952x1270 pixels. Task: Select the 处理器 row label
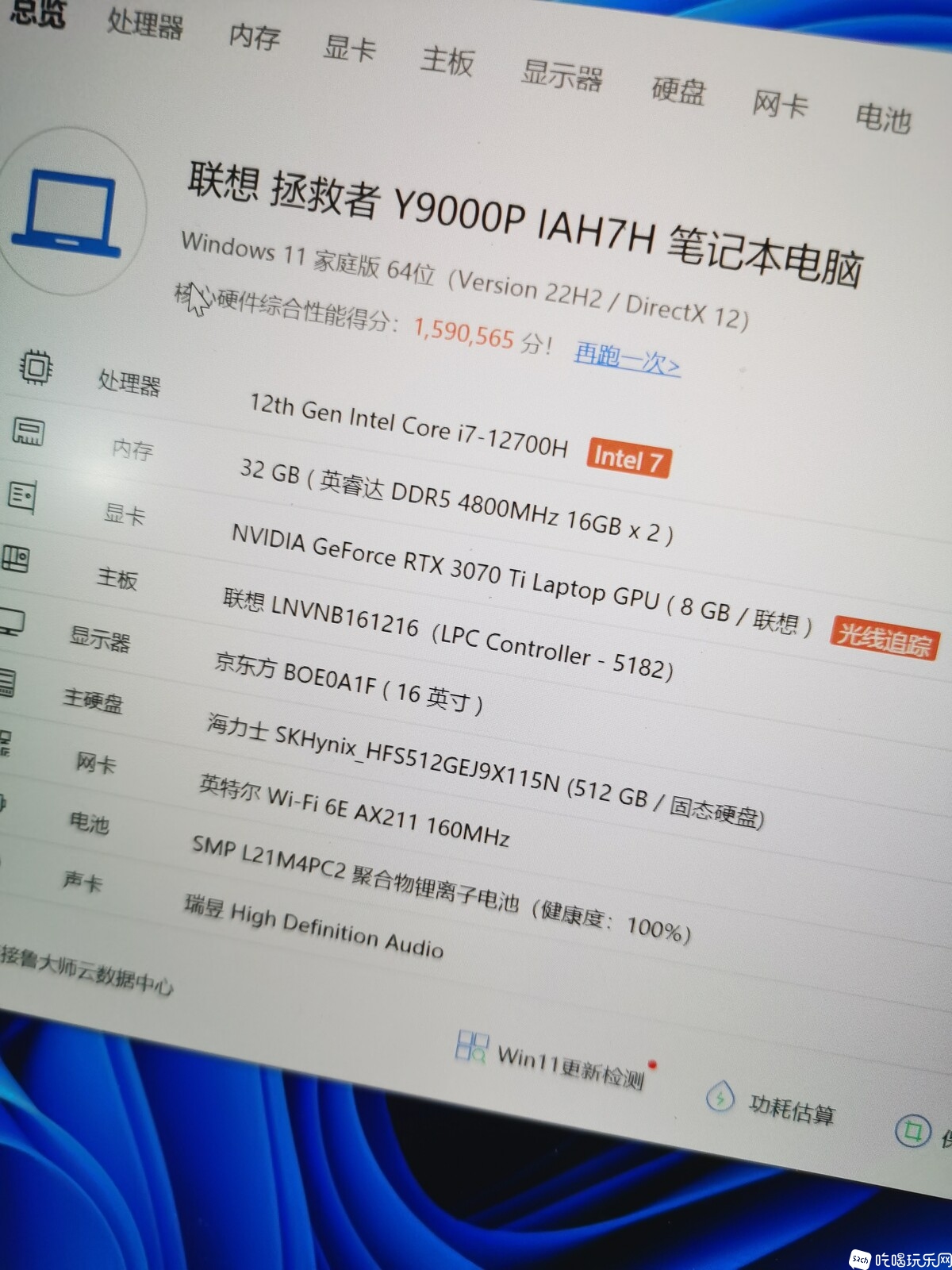click(x=129, y=383)
